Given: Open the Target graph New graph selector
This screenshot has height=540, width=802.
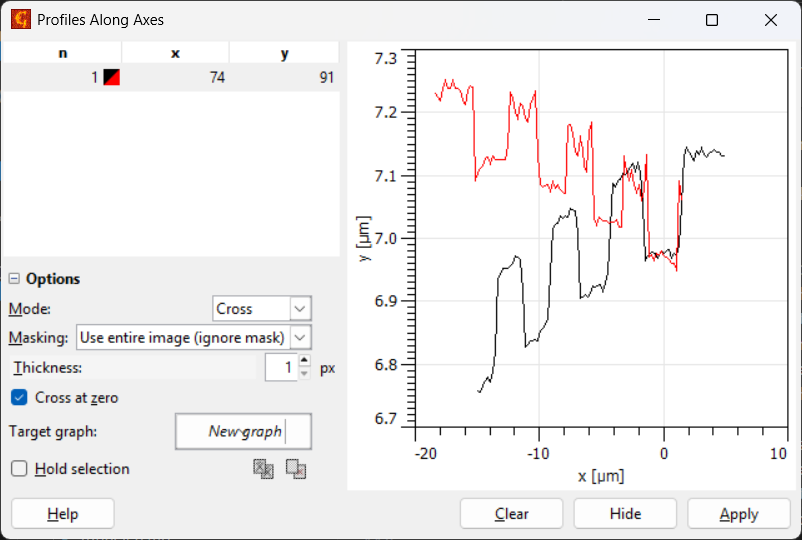Looking at the screenshot, I should pyautogui.click(x=243, y=432).
